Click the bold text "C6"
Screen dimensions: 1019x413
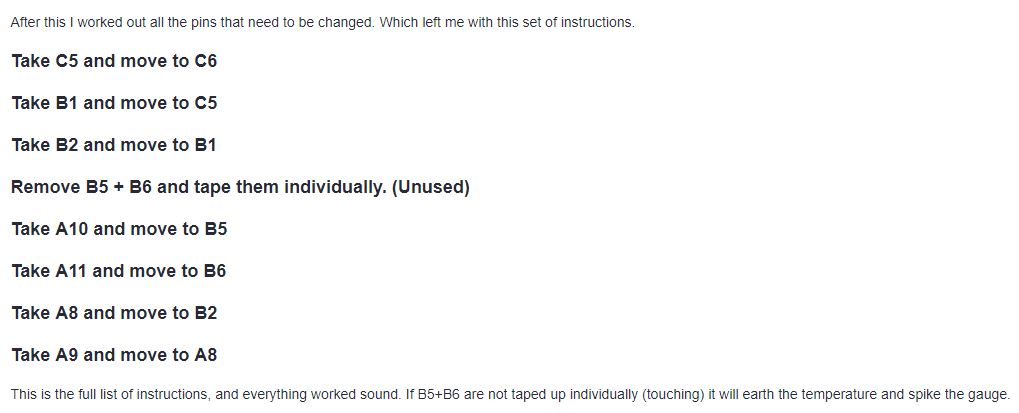pos(205,61)
